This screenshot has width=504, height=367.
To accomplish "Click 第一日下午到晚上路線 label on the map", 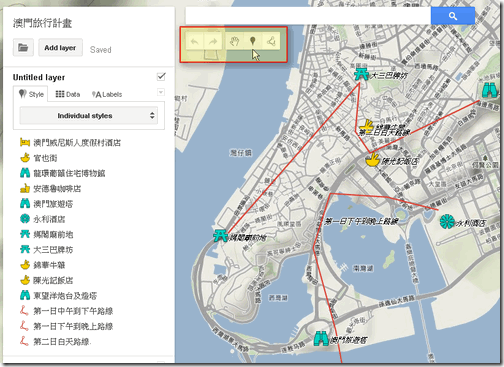I will click(x=361, y=221).
